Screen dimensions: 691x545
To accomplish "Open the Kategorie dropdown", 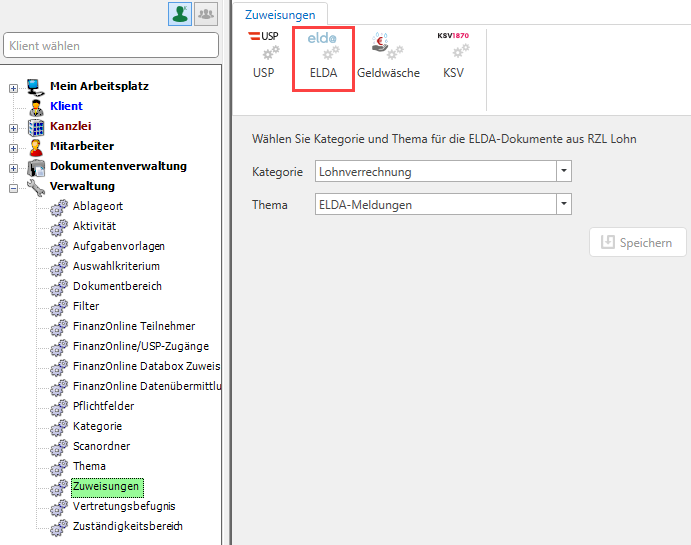I will [x=564, y=172].
